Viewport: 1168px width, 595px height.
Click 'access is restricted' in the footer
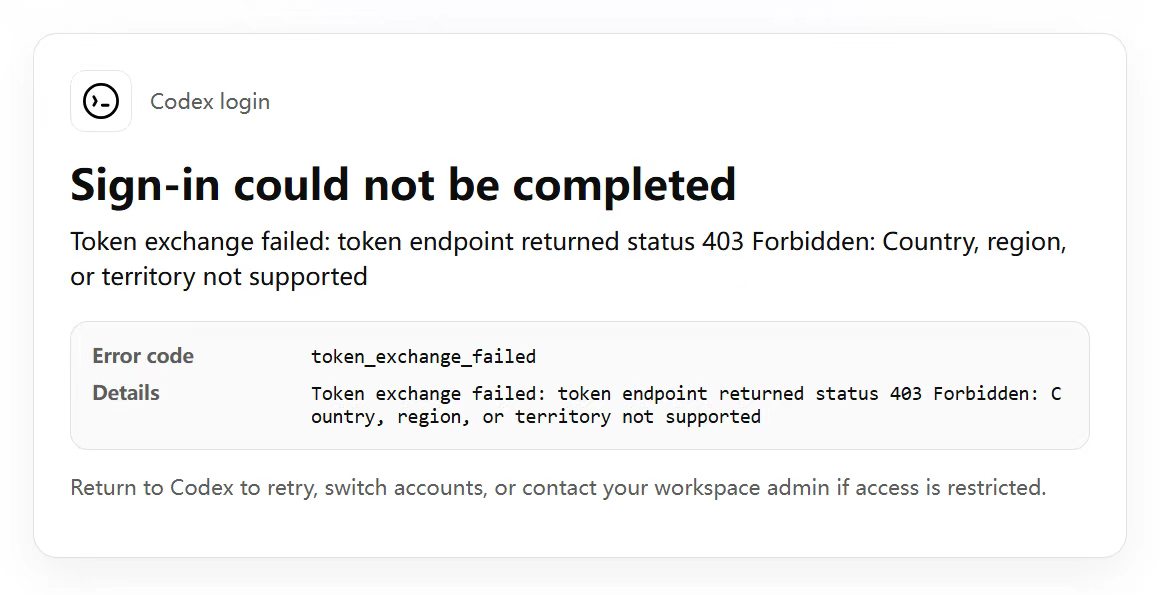948,488
